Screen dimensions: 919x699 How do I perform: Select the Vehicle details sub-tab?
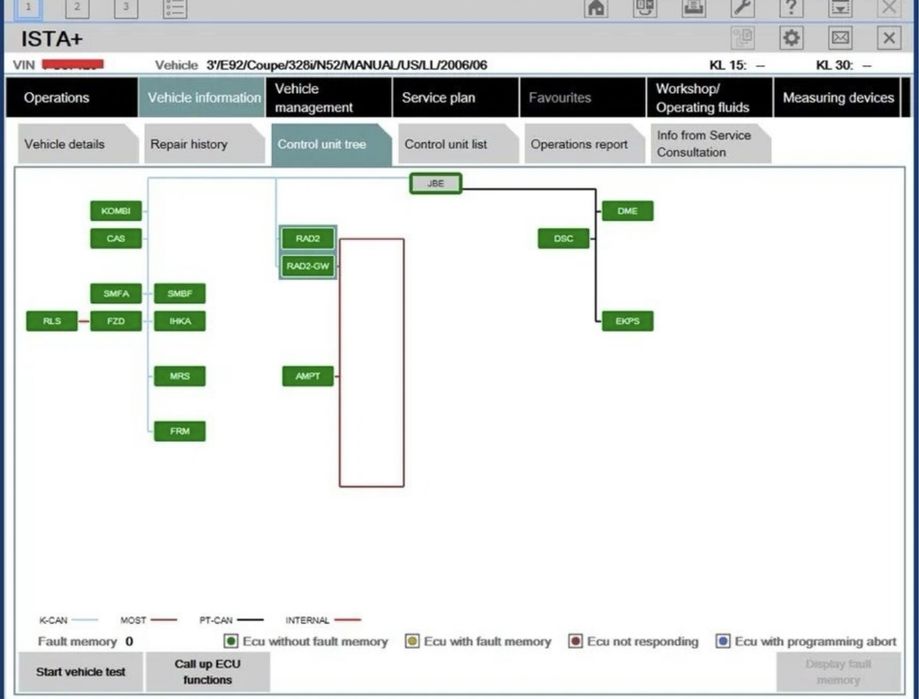click(78, 144)
